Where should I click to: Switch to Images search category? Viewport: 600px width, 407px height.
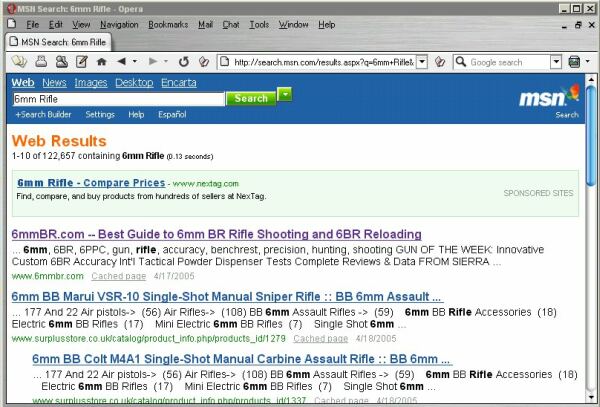[91, 83]
